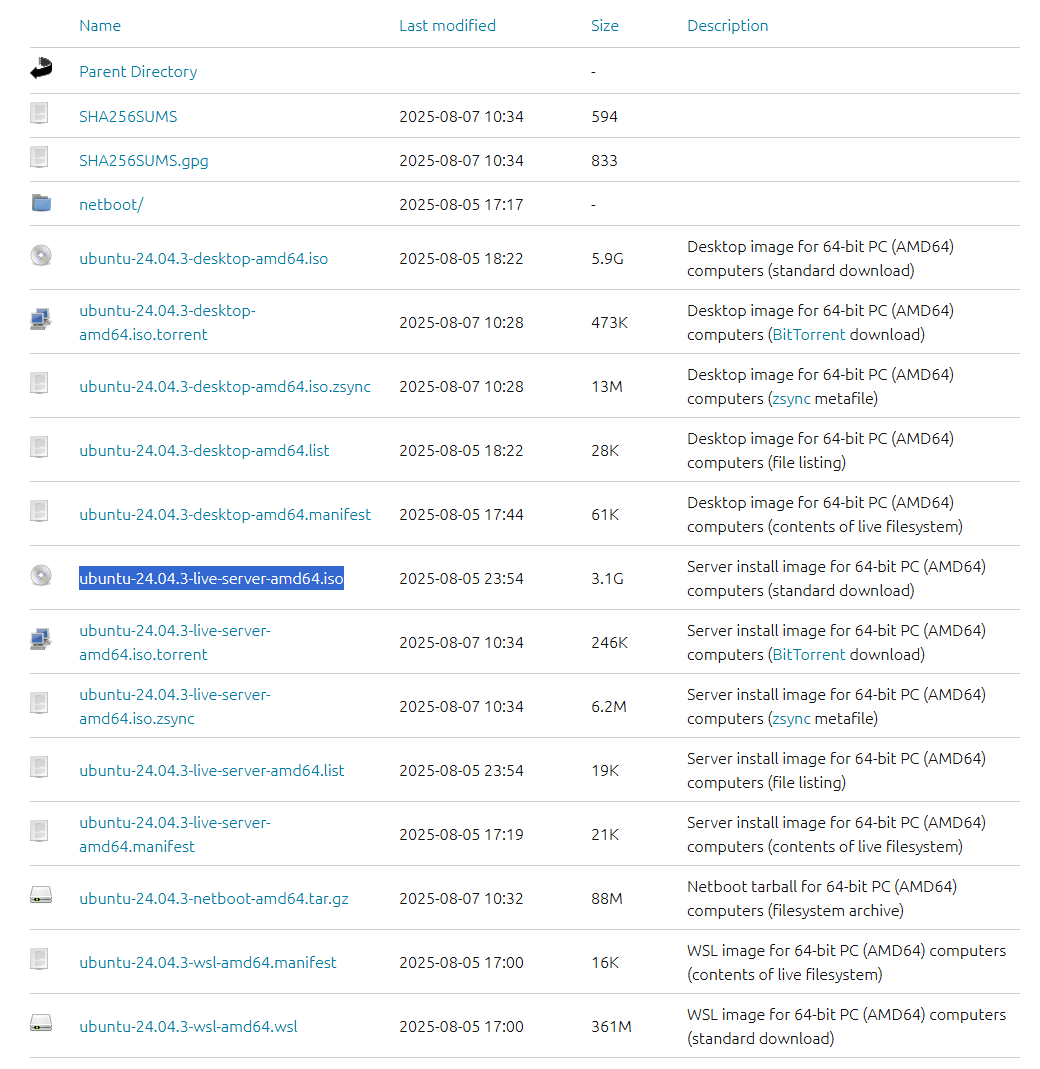Click the 246K size of server torrent

click(609, 643)
